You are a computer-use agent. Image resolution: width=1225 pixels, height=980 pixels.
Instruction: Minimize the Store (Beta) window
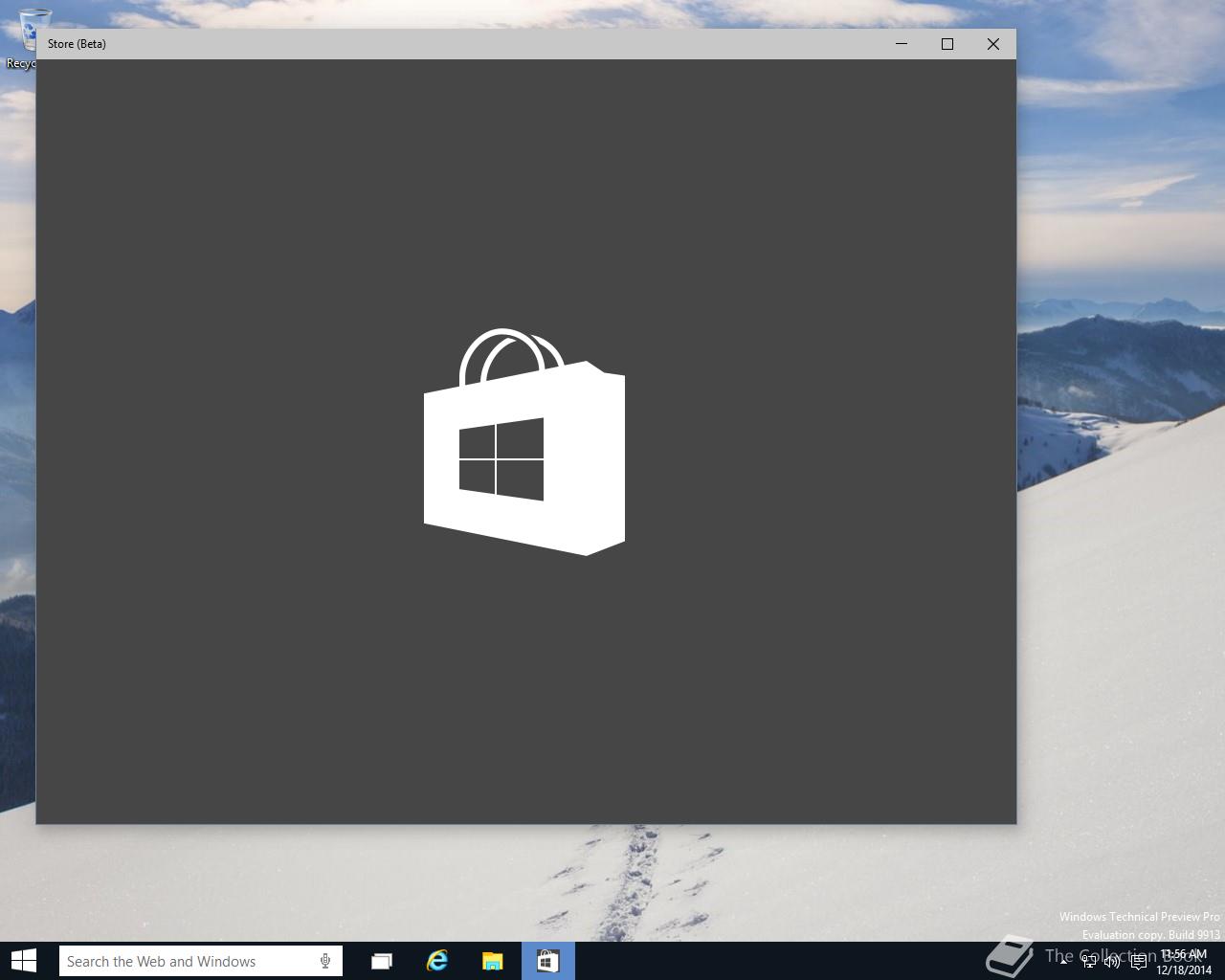pos(902,44)
